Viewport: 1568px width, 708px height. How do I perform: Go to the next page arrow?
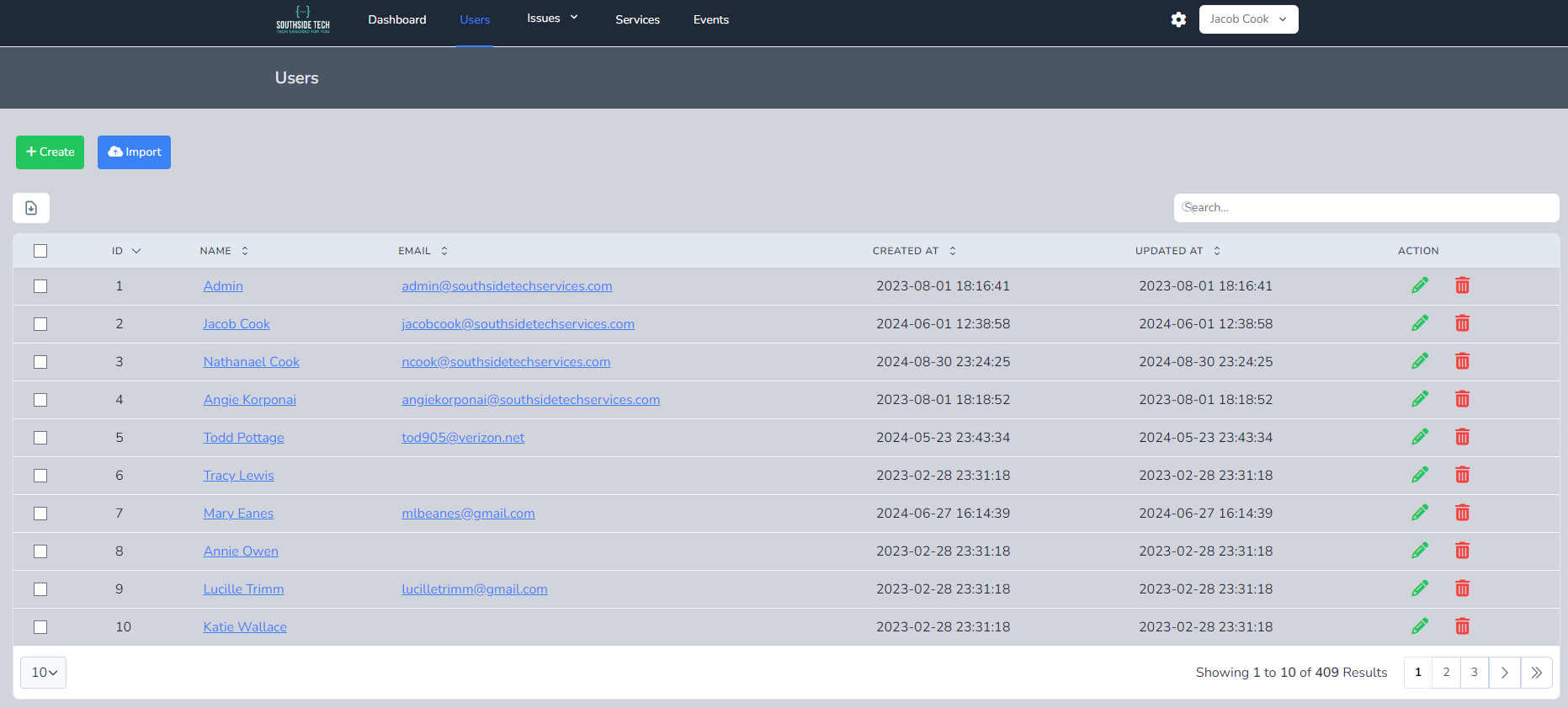1504,673
